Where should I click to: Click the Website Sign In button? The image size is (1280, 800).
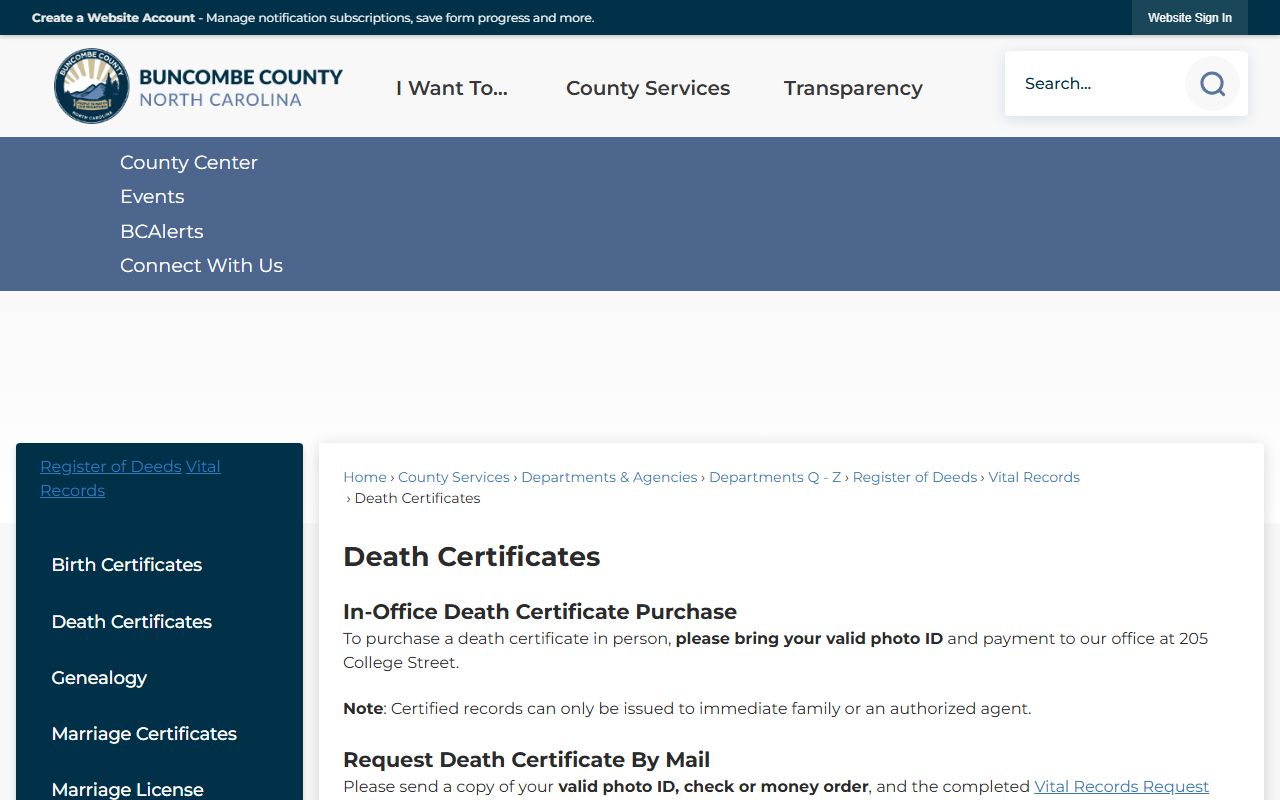[x=1190, y=18]
